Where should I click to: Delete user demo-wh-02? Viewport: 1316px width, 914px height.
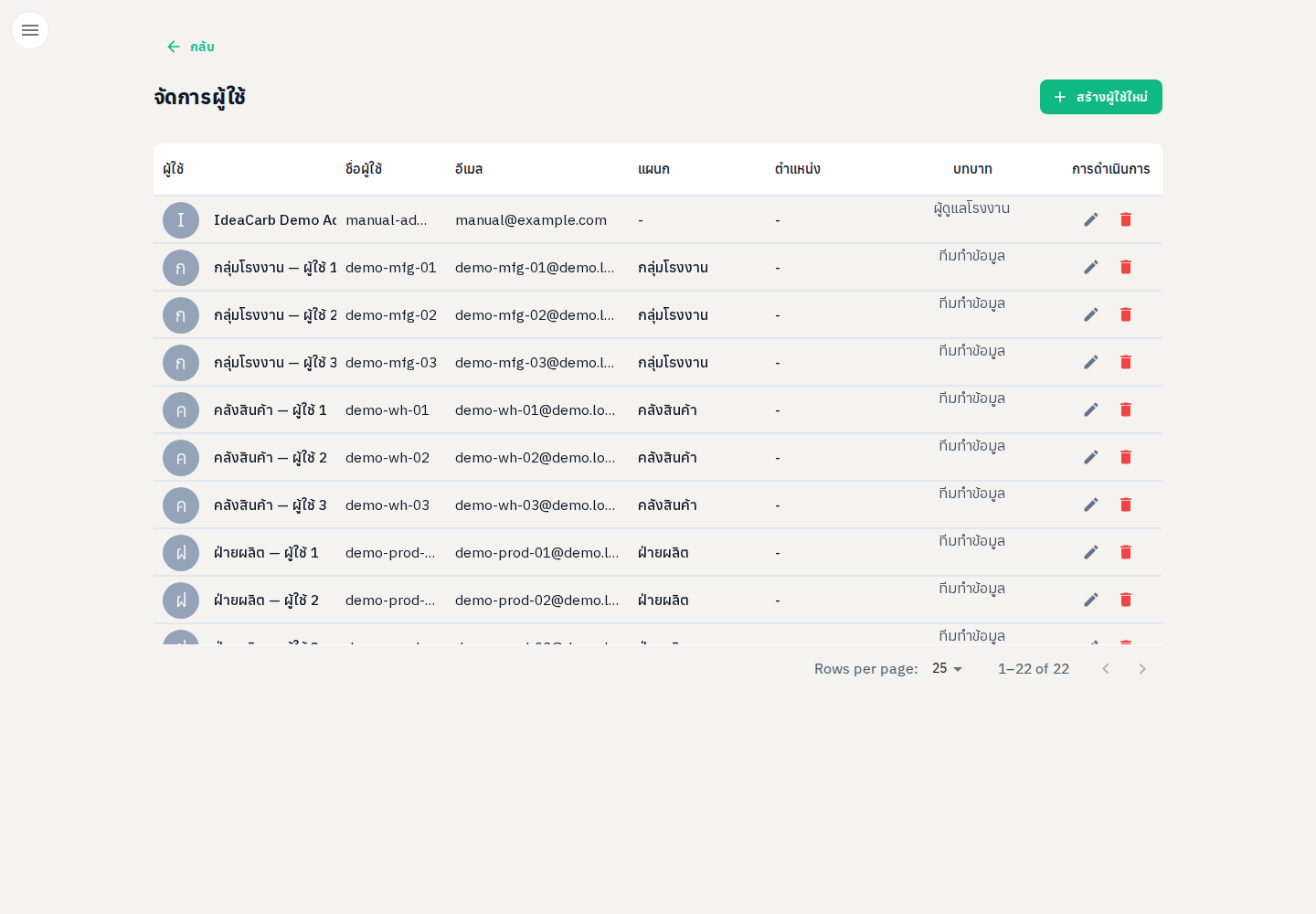pyautogui.click(x=1126, y=457)
